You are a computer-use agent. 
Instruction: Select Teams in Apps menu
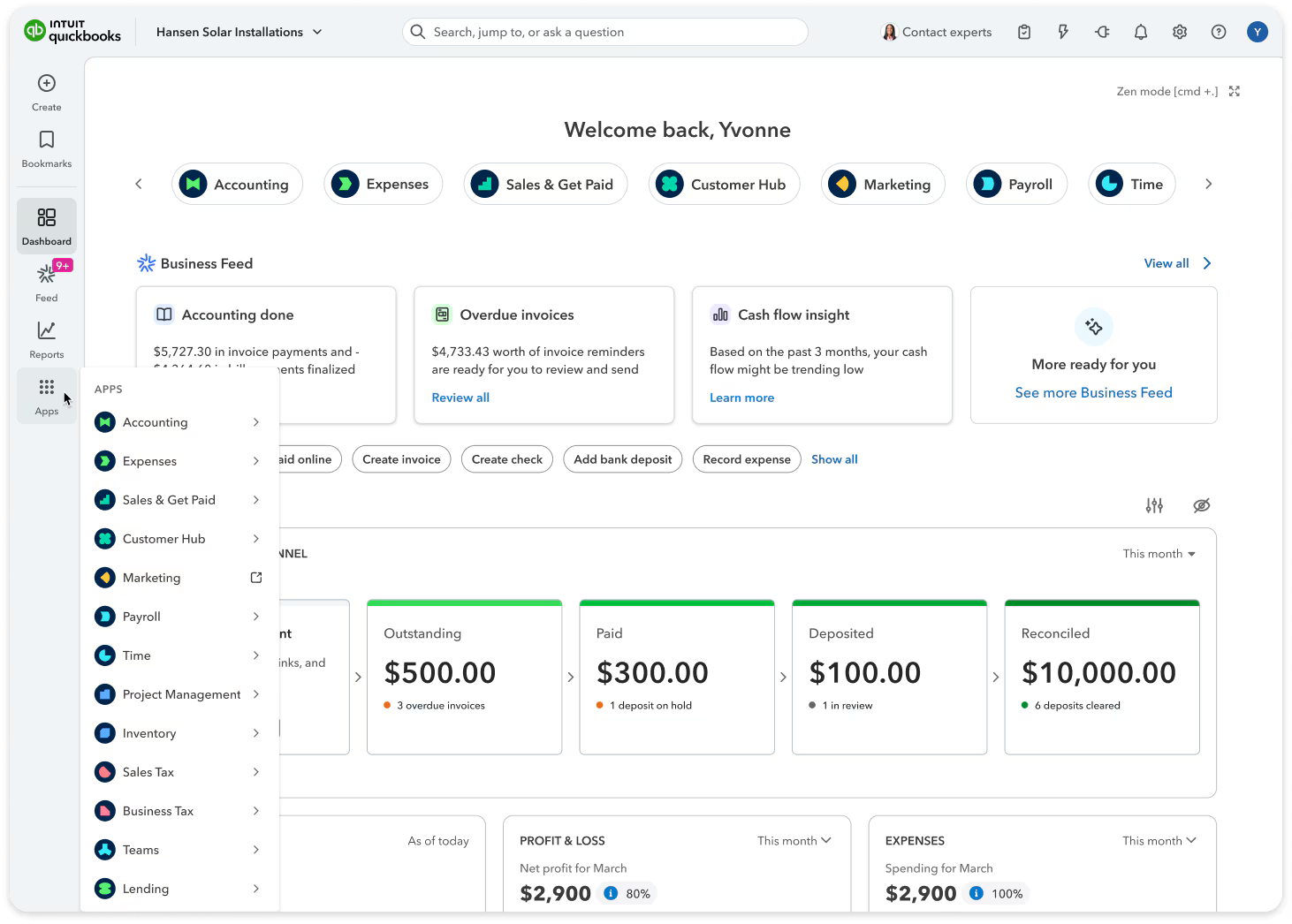coord(179,850)
